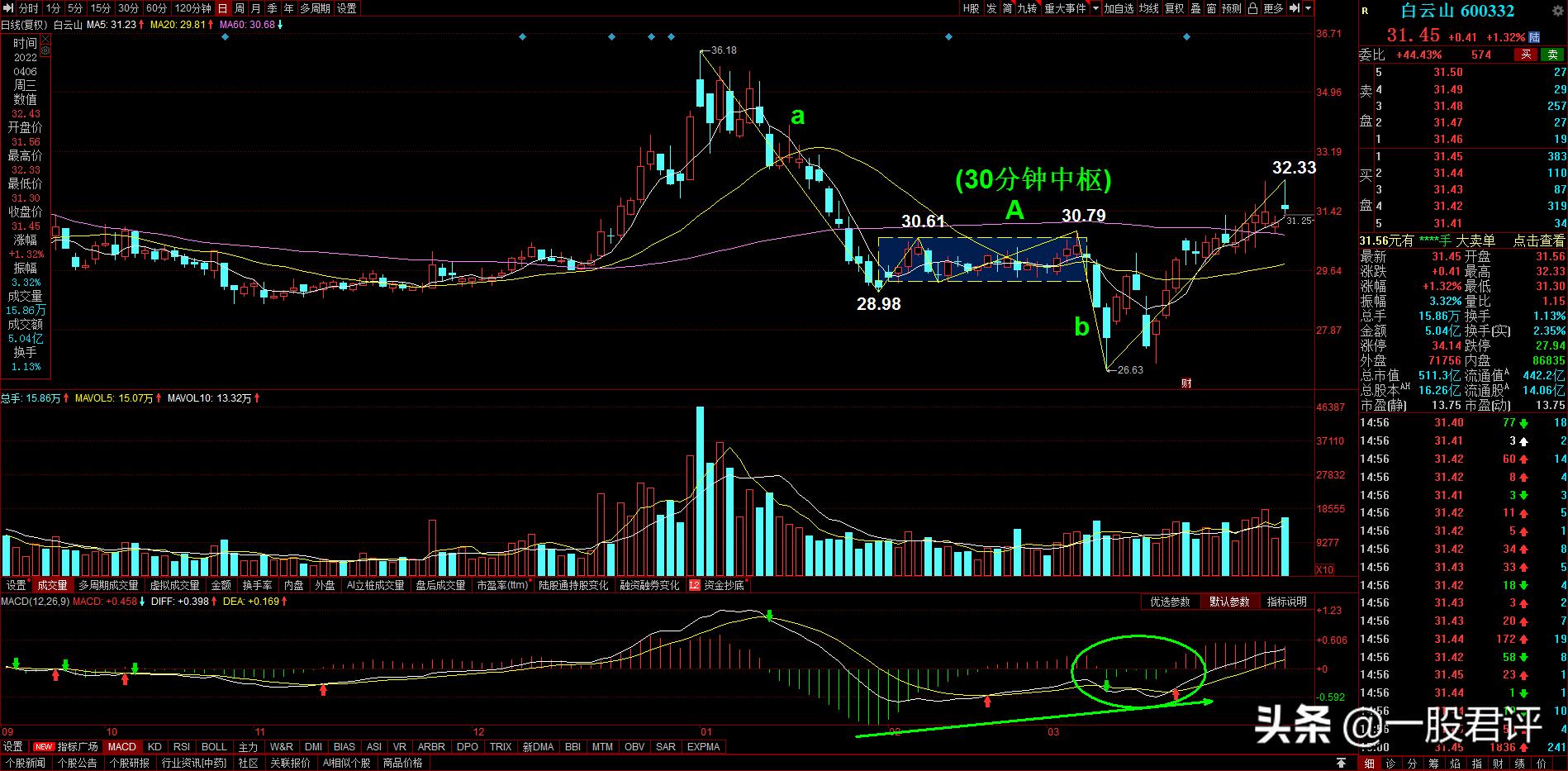
Task: Select 默认参数 for the MACD indicator
Action: tap(1230, 602)
